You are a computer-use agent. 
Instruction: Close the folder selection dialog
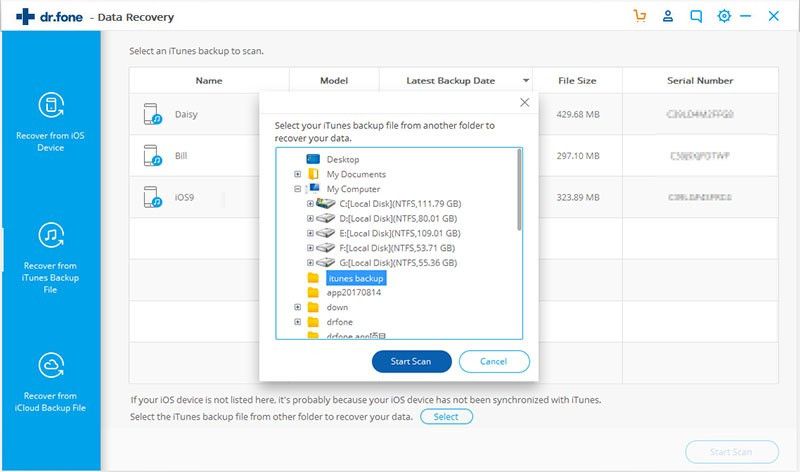pos(524,103)
